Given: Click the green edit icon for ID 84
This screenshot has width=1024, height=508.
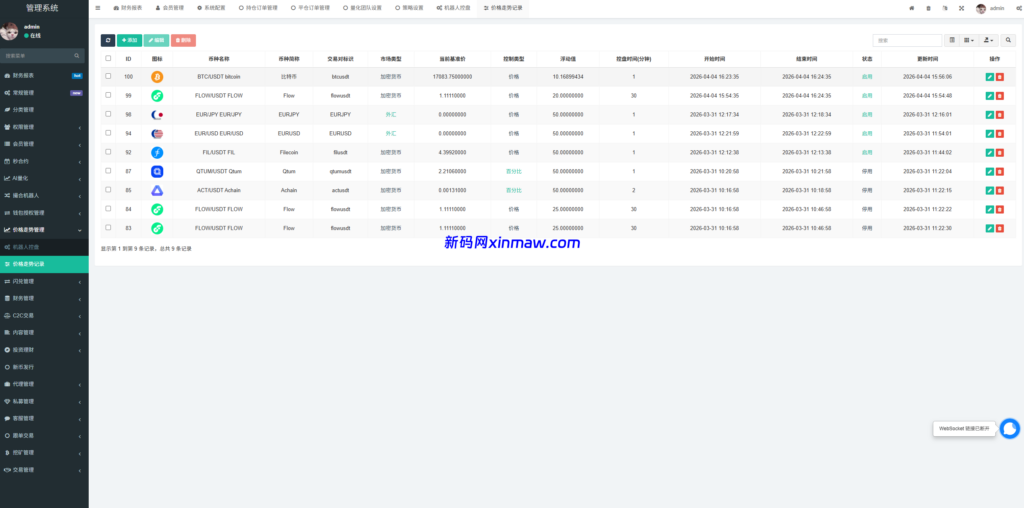Looking at the screenshot, I should click(x=989, y=210).
